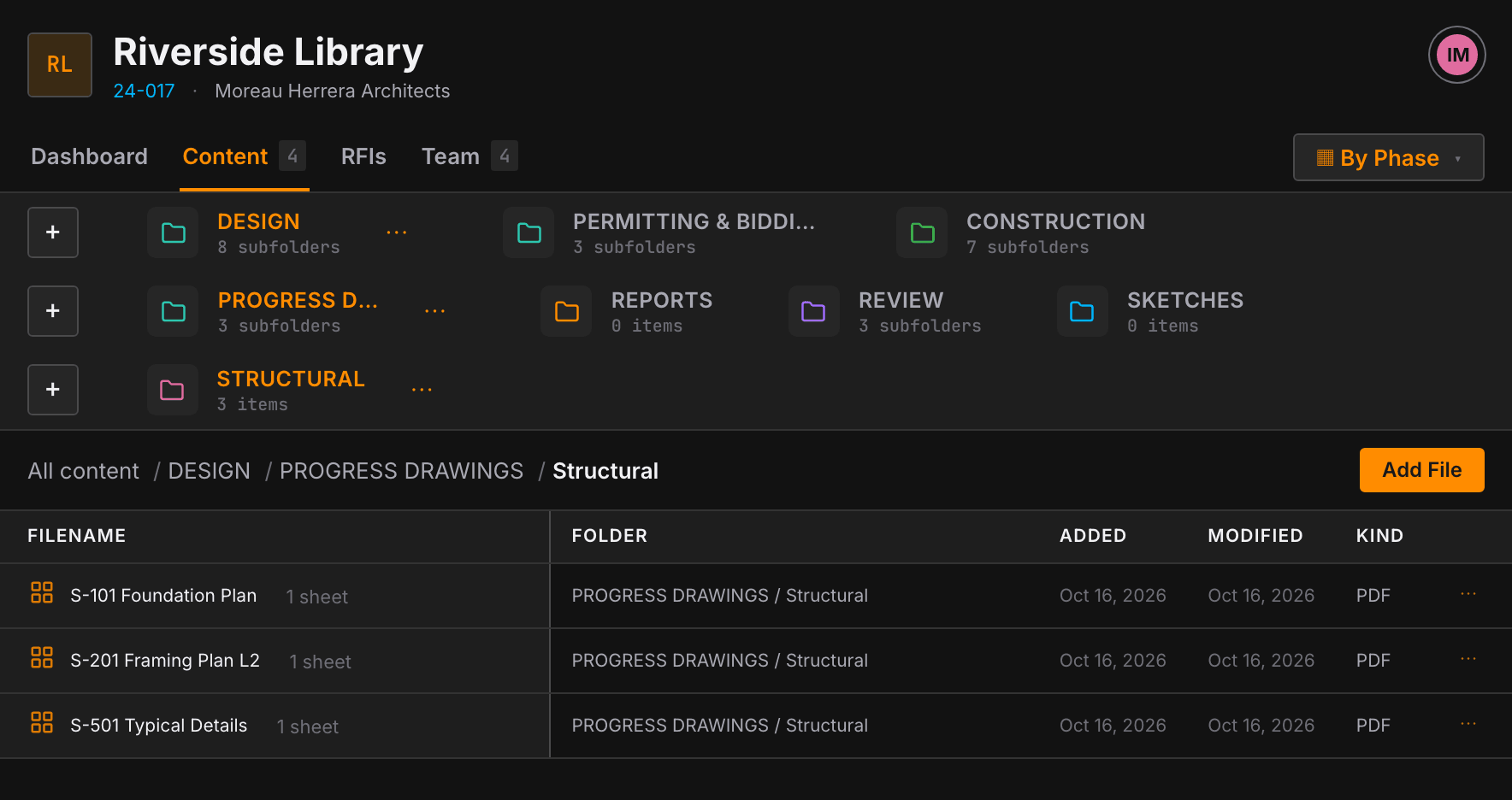
Task: Open the By Phase view dropdown
Action: 1388,157
